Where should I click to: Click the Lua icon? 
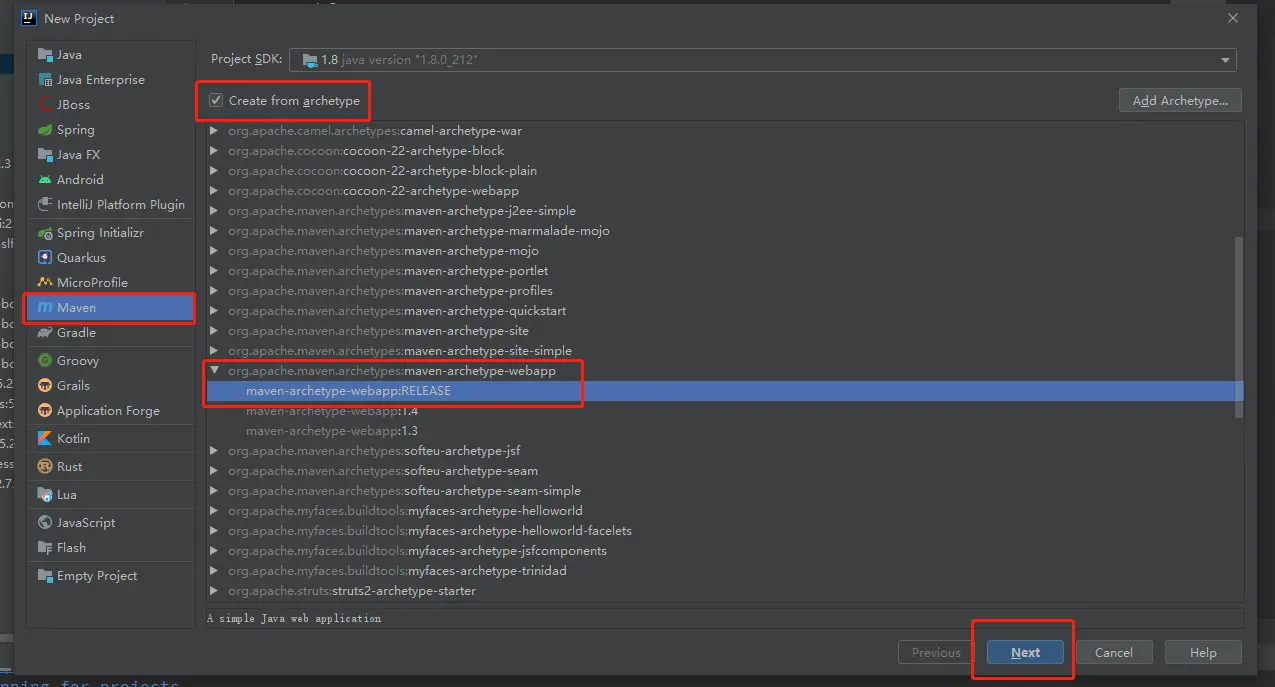[x=45, y=495]
